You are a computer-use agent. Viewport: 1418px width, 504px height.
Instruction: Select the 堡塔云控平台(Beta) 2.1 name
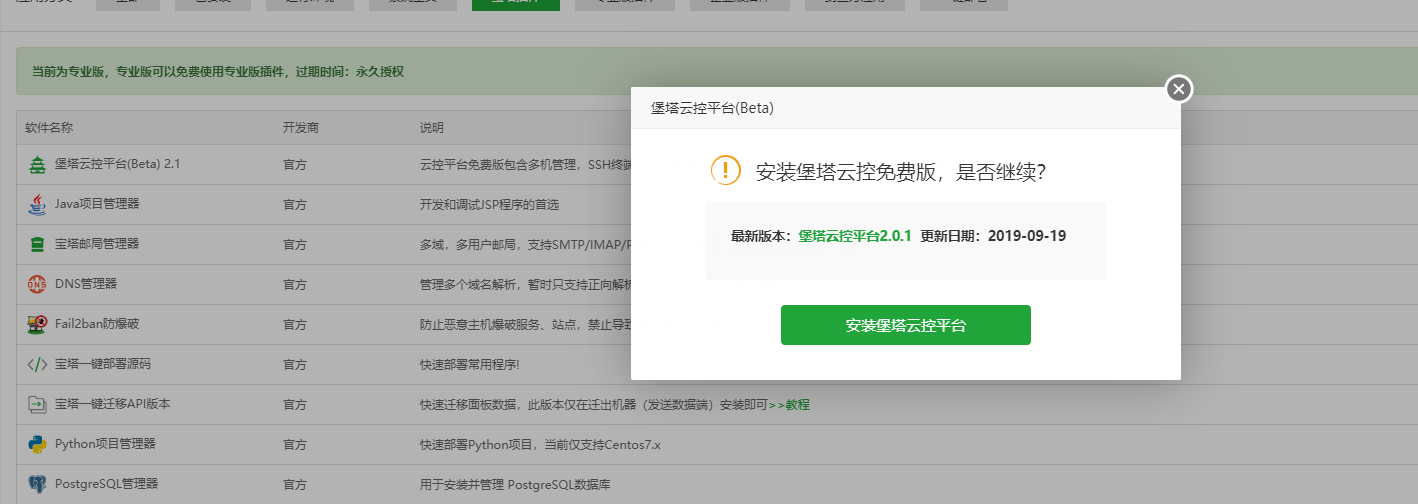[x=117, y=164]
